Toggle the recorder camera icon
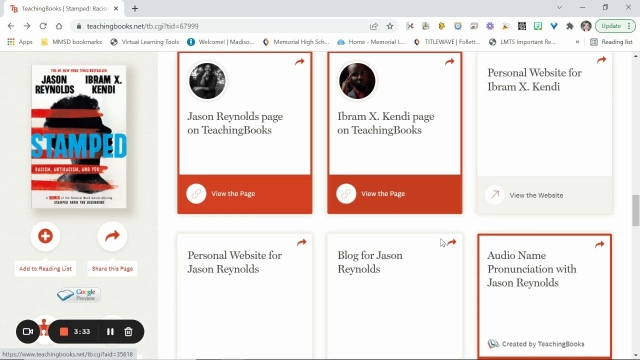Viewport: 640px width, 360px height. click(28, 331)
